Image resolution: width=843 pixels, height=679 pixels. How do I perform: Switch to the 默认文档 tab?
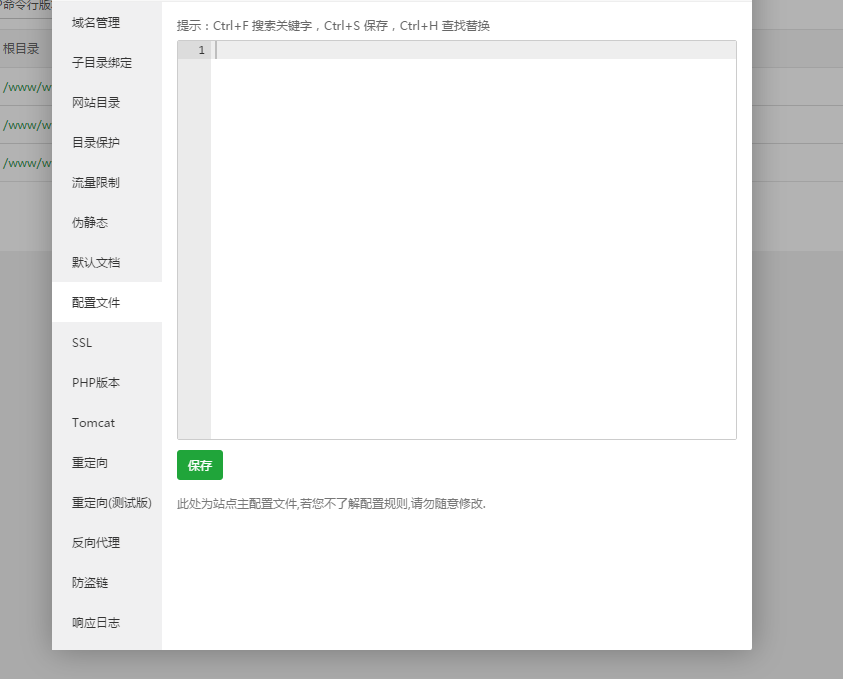106,262
